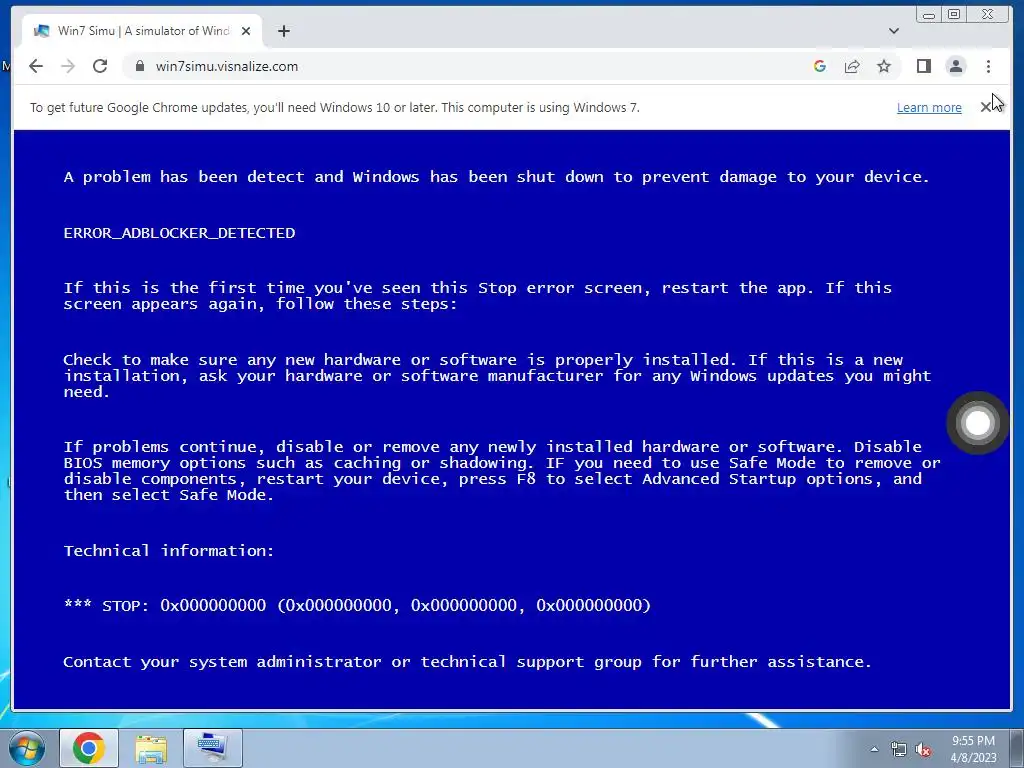Open the Chrome profile menu

pos(956,66)
